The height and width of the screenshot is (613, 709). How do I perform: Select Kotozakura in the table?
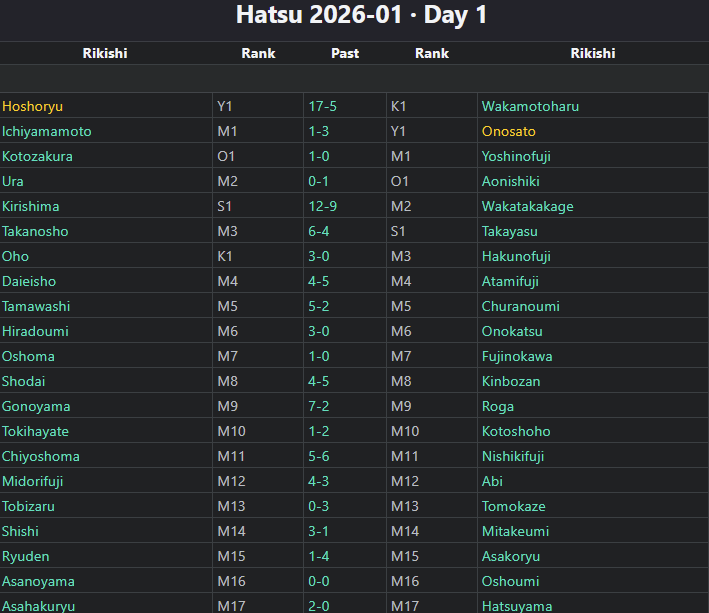(37, 156)
